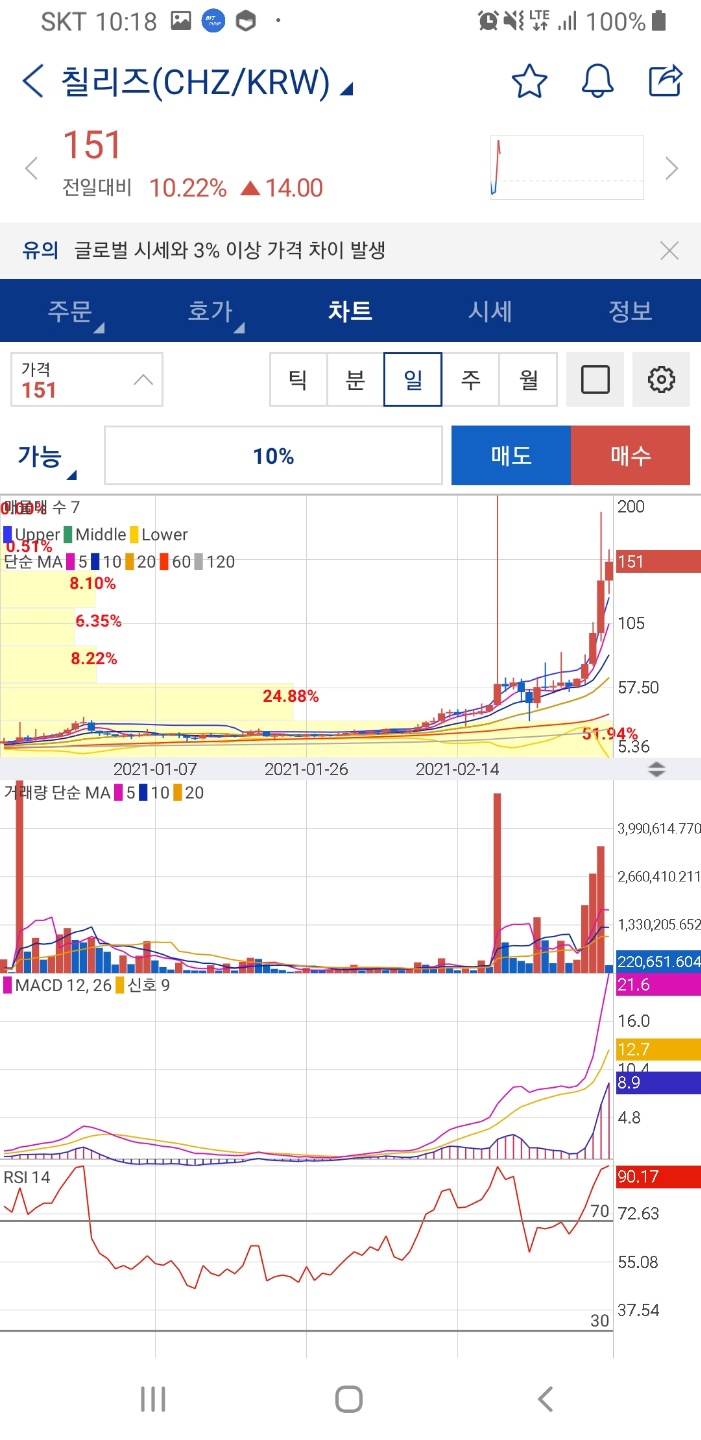
Task: Add CHZ/KRW to favorites with star
Action: (529, 81)
